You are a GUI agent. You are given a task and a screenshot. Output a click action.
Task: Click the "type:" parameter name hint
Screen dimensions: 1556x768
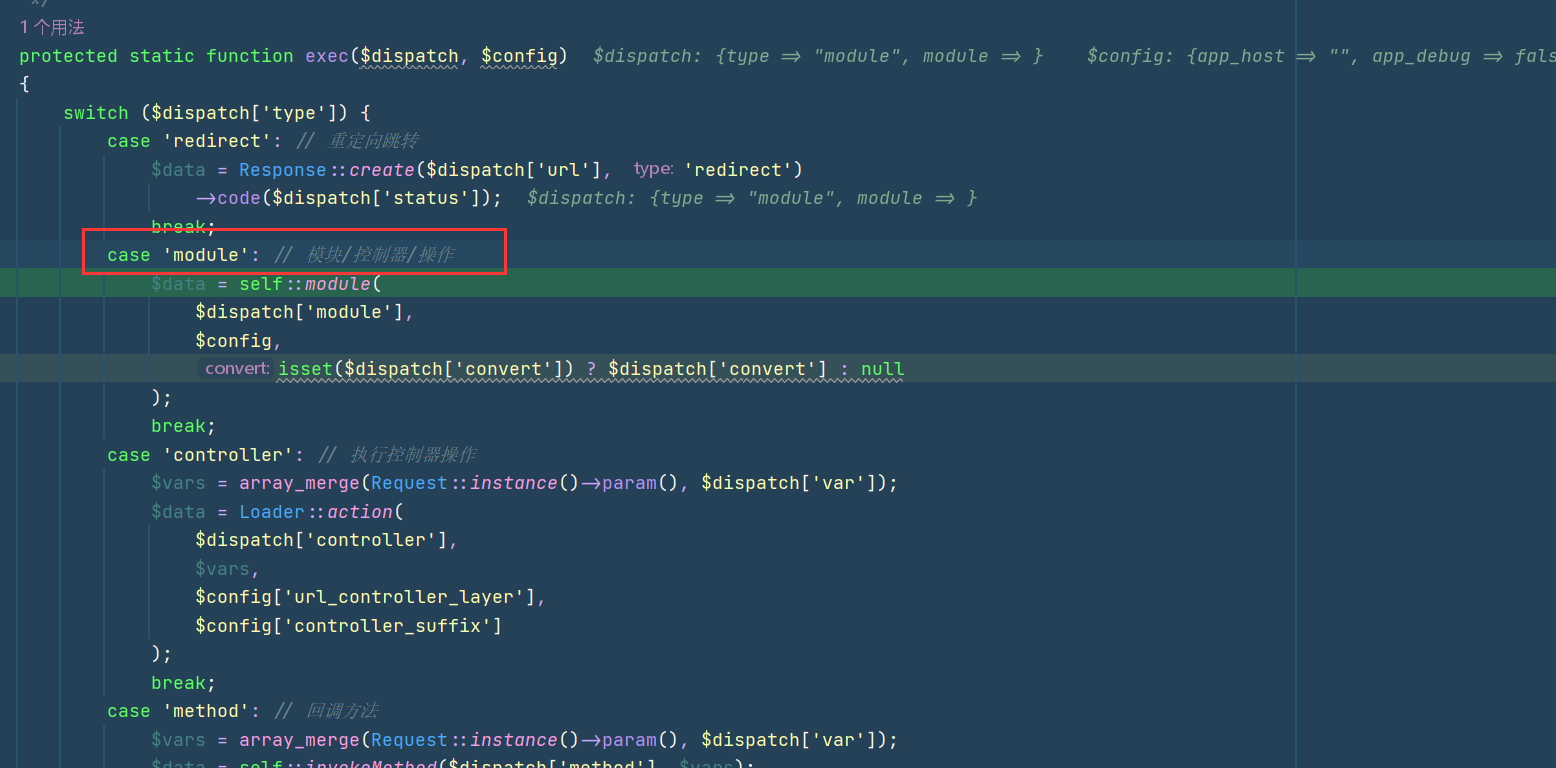tap(653, 170)
